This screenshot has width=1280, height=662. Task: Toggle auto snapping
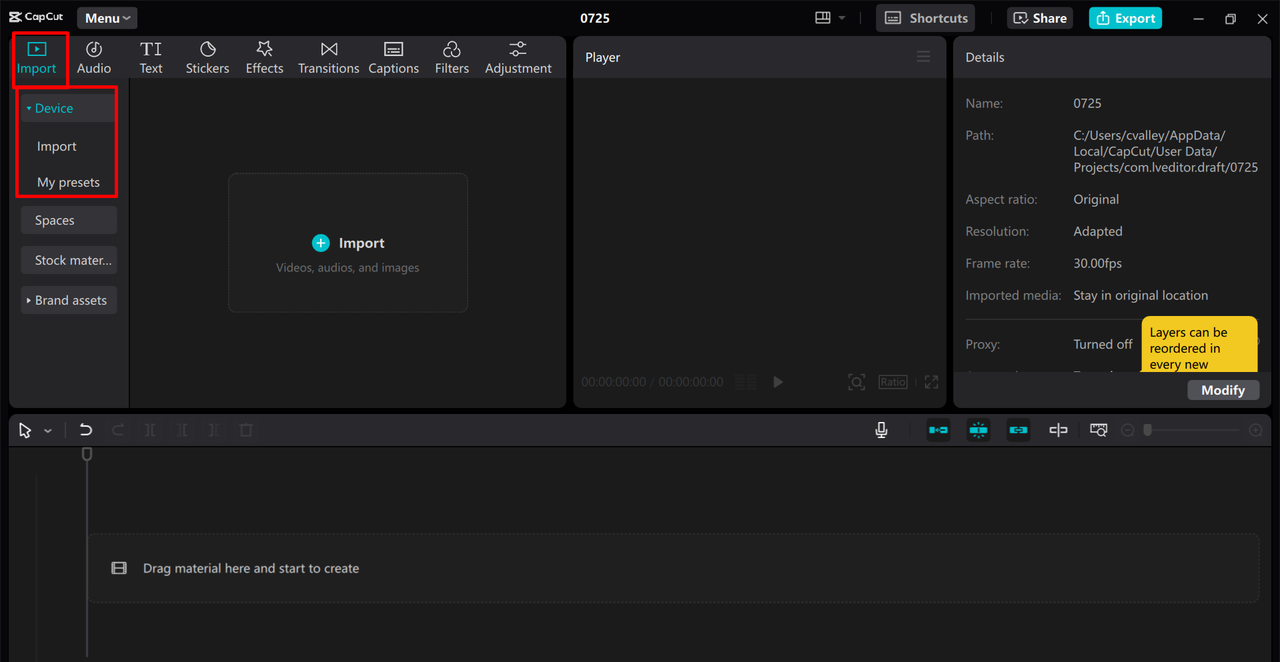coord(978,430)
